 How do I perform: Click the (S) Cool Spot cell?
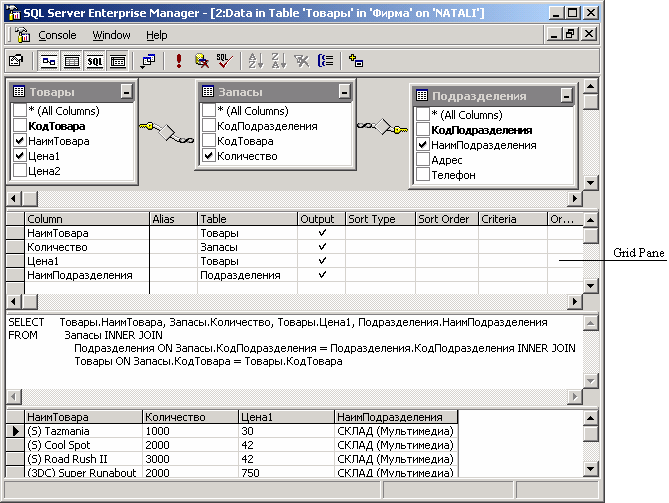tap(84, 445)
